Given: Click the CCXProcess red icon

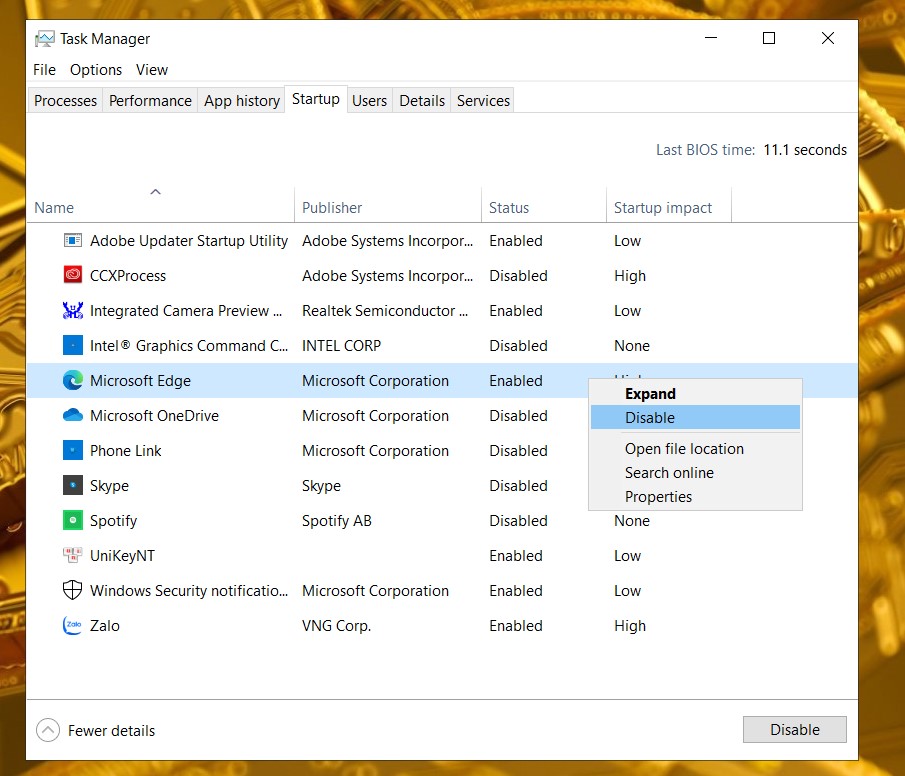Looking at the screenshot, I should click(x=73, y=275).
